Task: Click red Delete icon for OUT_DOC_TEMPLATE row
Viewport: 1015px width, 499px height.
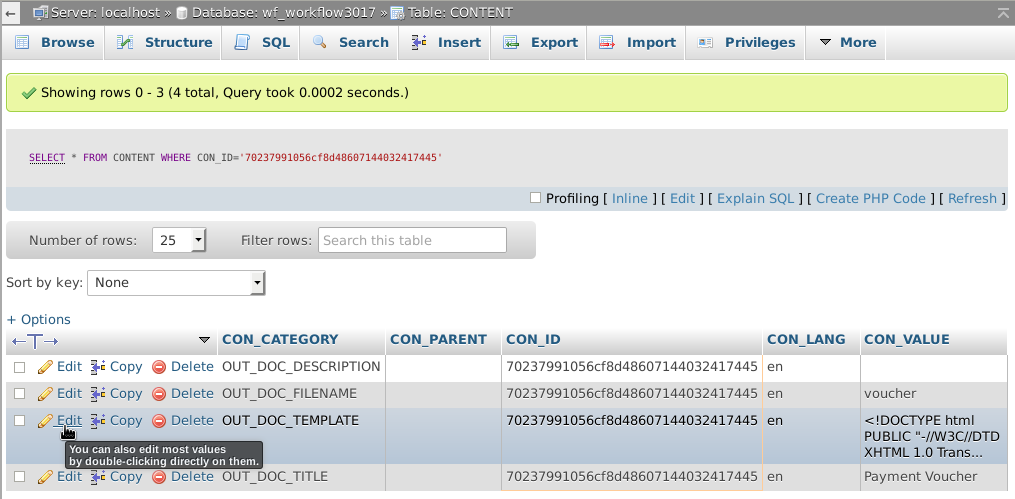Action: point(159,421)
